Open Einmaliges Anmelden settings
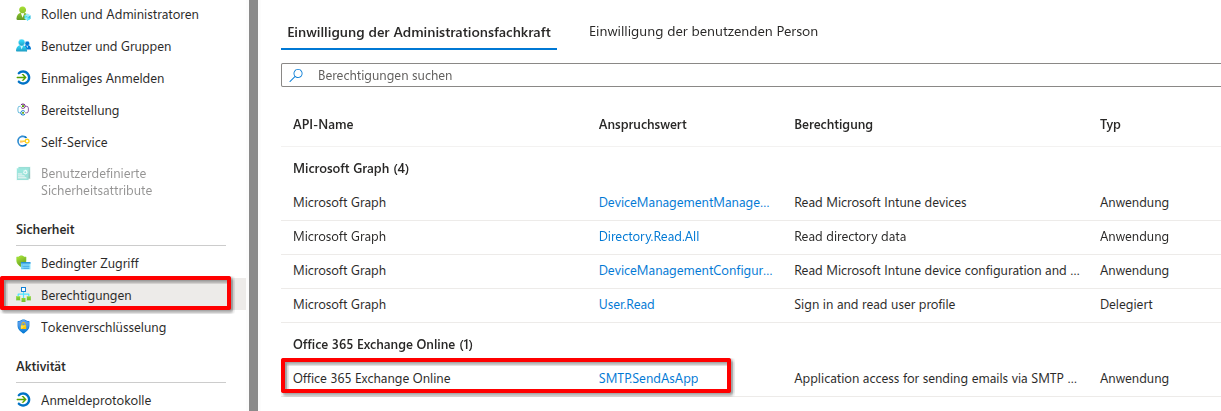The height and width of the screenshot is (411, 1221). [103, 79]
